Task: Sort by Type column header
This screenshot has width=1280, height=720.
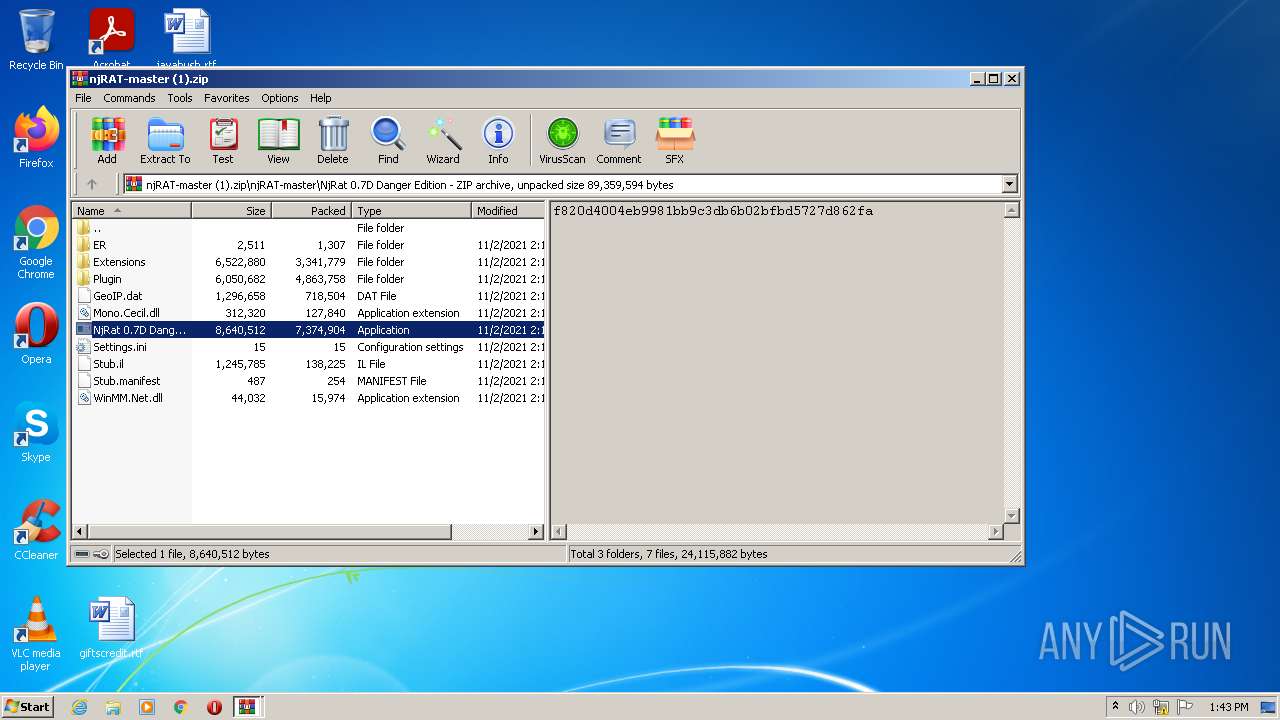Action: pos(411,211)
